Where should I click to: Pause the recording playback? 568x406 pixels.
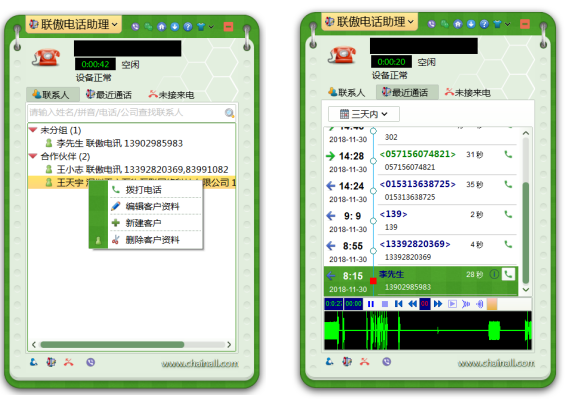pos(371,304)
